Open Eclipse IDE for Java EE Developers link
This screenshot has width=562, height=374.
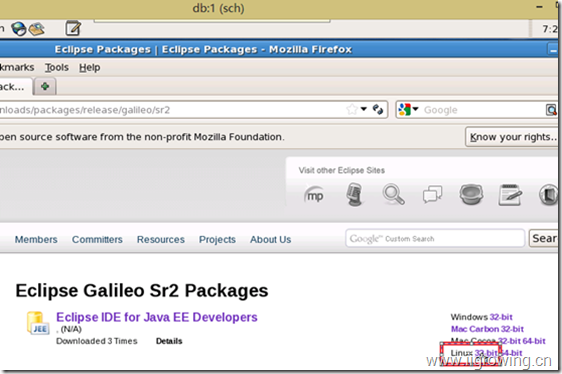[x=157, y=317]
